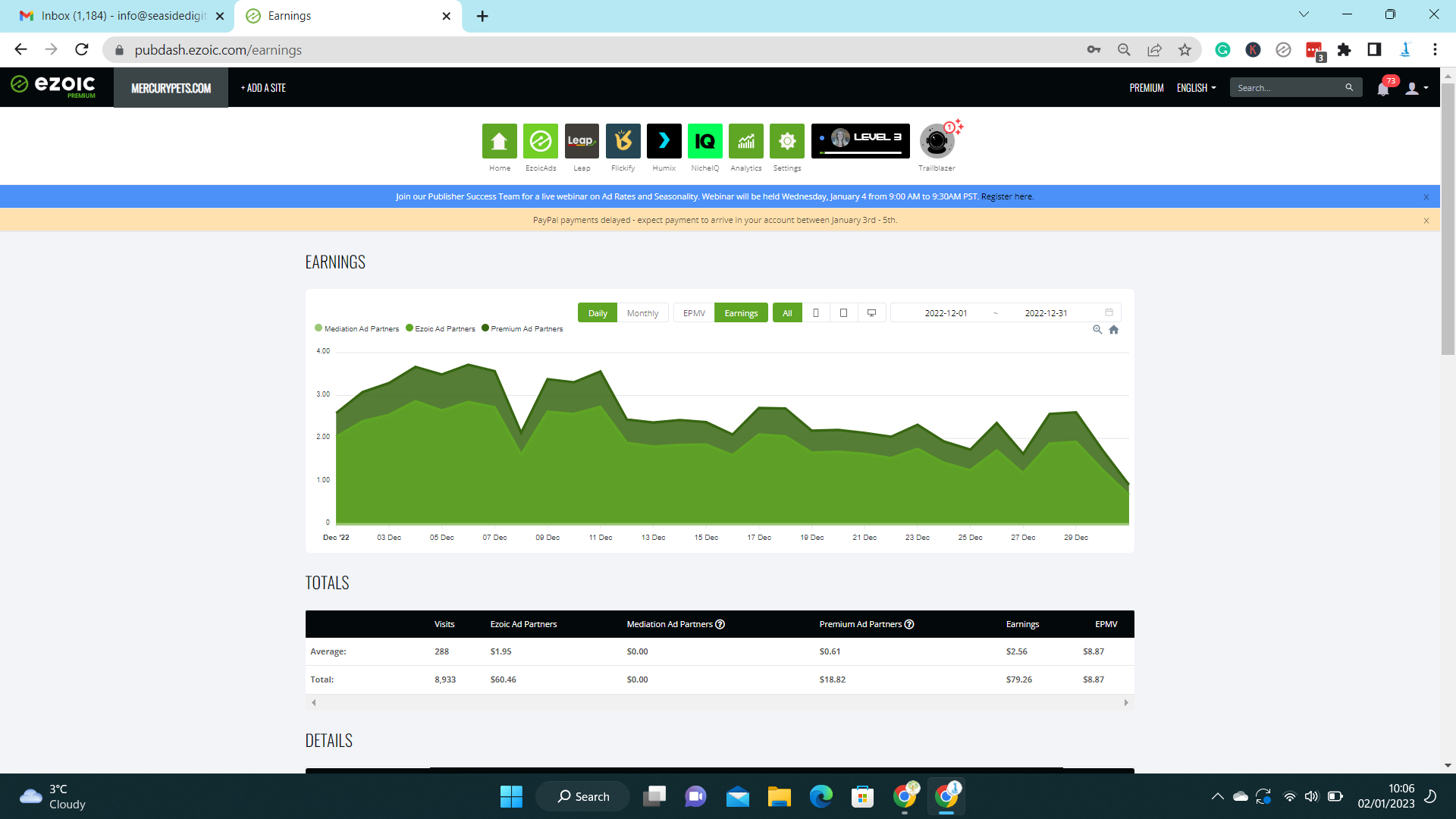Filter chart by desktop monitor icon

point(871,313)
